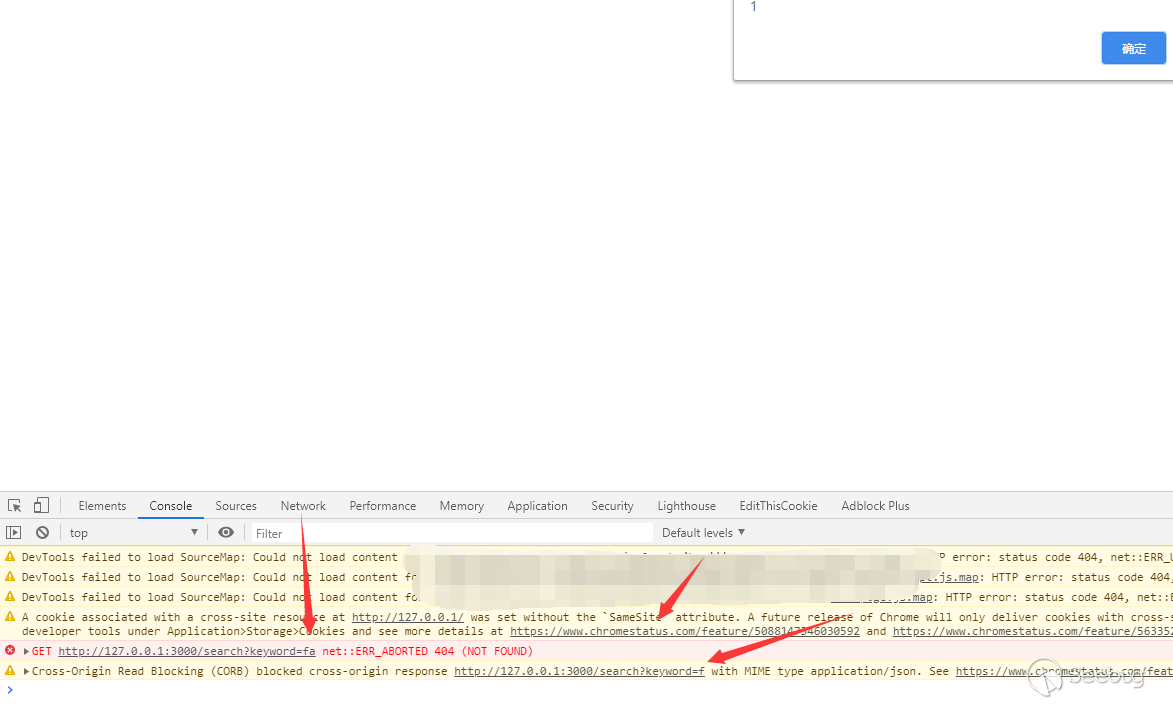Screen dimensions: 1173x704
Task: Expand the GET request error entry
Action: click(x=26, y=651)
